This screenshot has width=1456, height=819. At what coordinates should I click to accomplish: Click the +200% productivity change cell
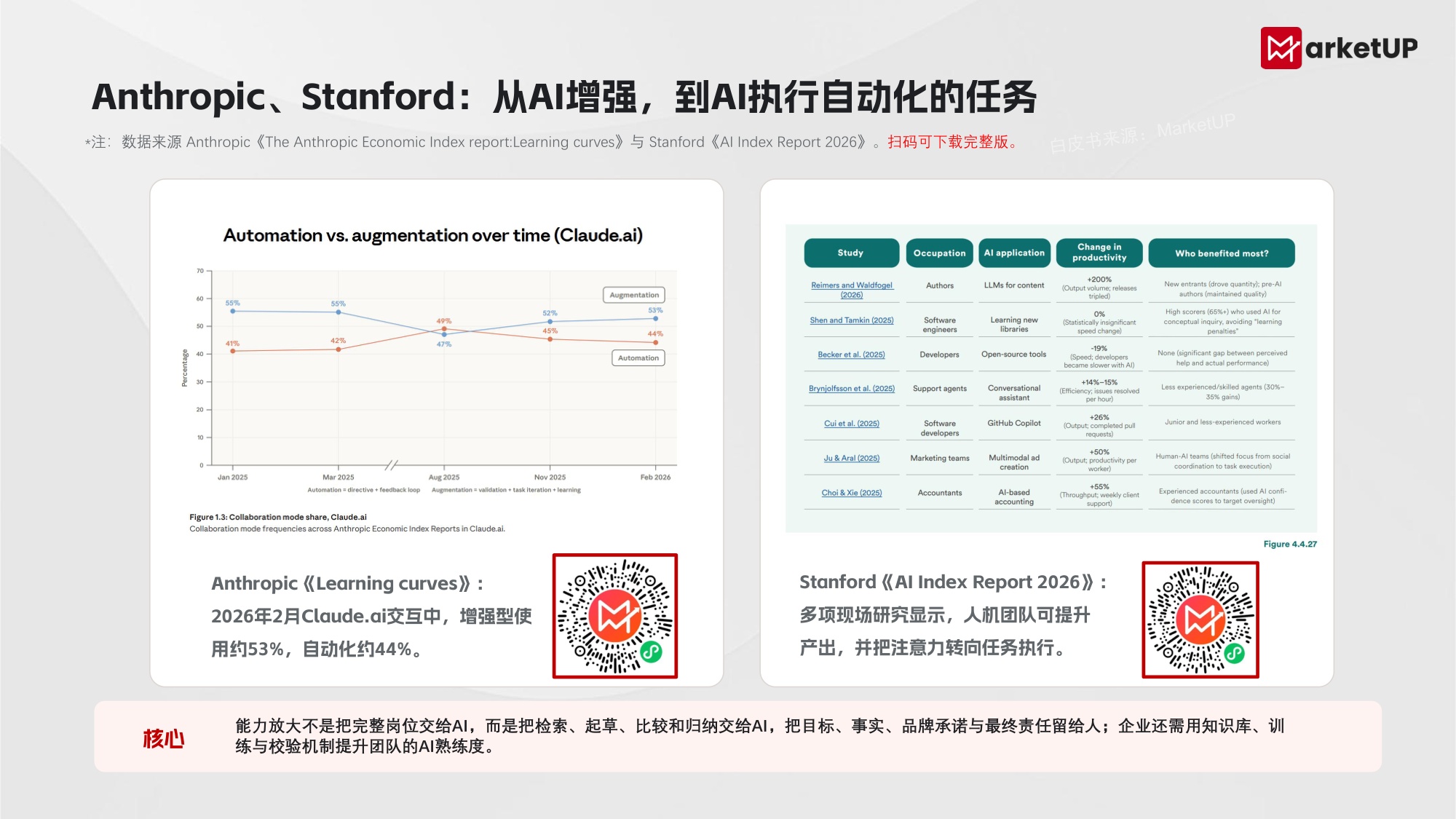tap(1099, 288)
